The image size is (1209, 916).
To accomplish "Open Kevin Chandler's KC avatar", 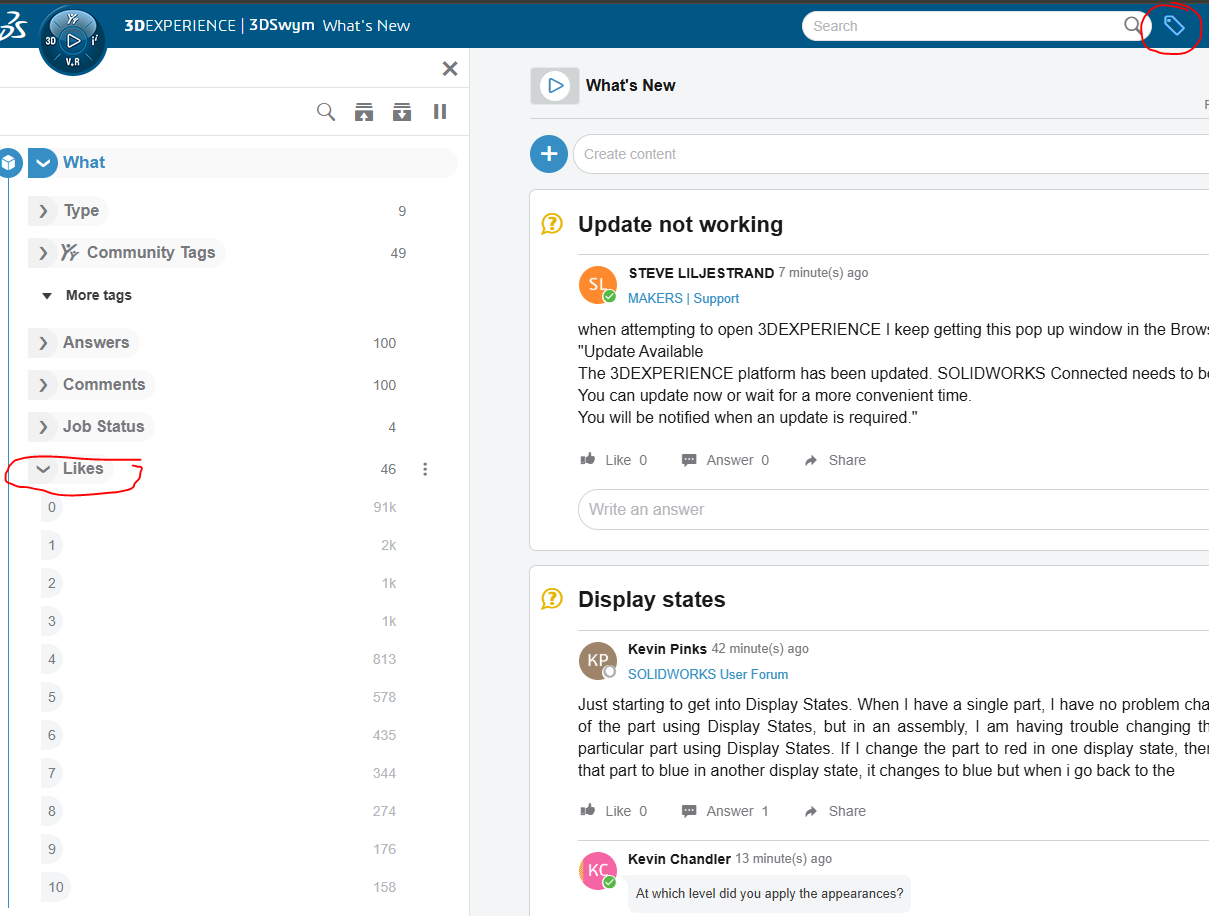I will (597, 870).
